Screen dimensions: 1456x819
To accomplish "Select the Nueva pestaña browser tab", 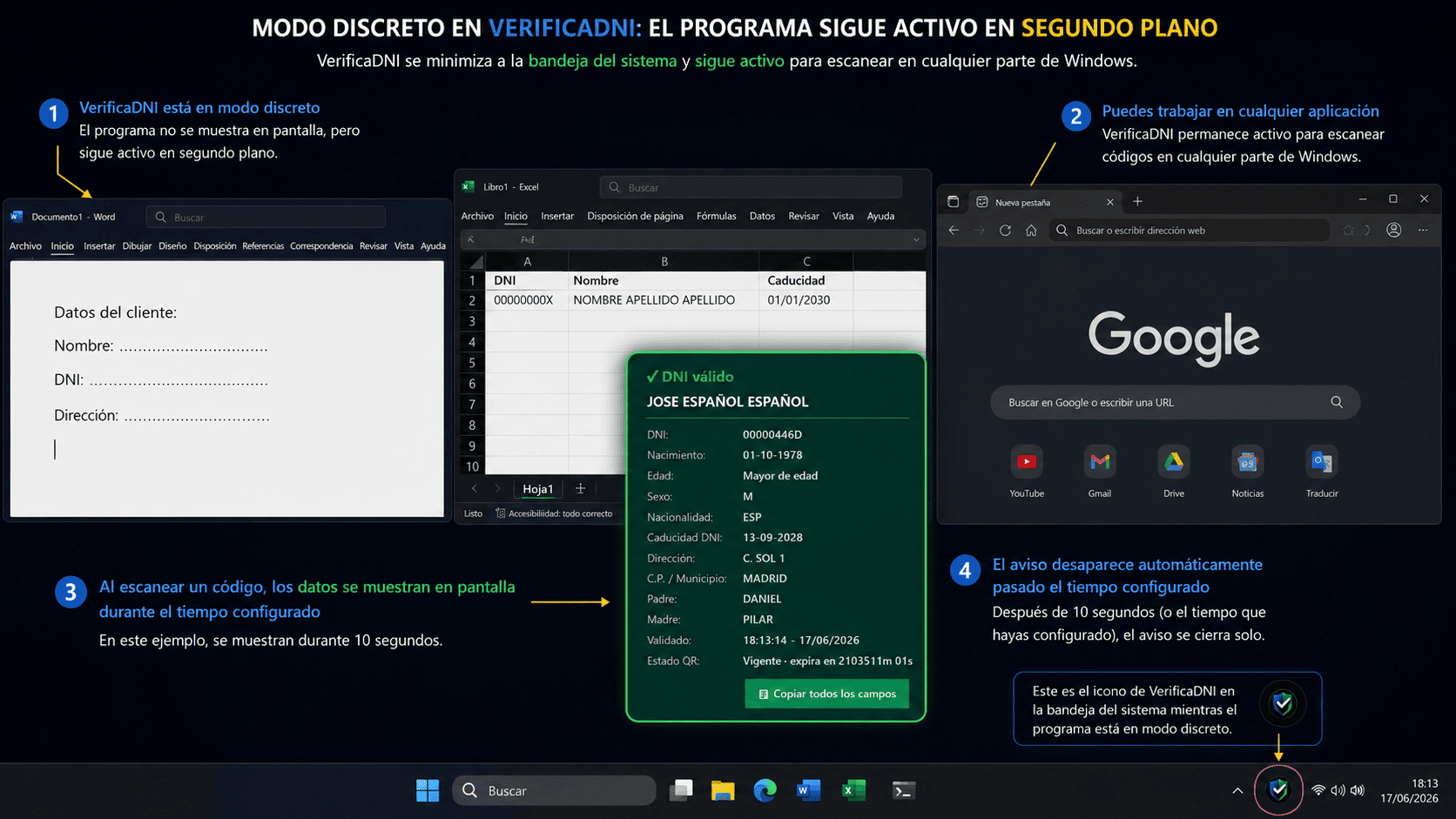I will (x=1045, y=202).
